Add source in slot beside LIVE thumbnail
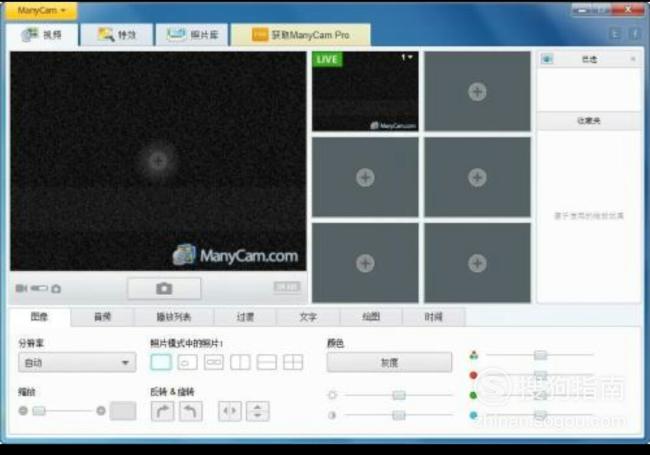 [477, 92]
